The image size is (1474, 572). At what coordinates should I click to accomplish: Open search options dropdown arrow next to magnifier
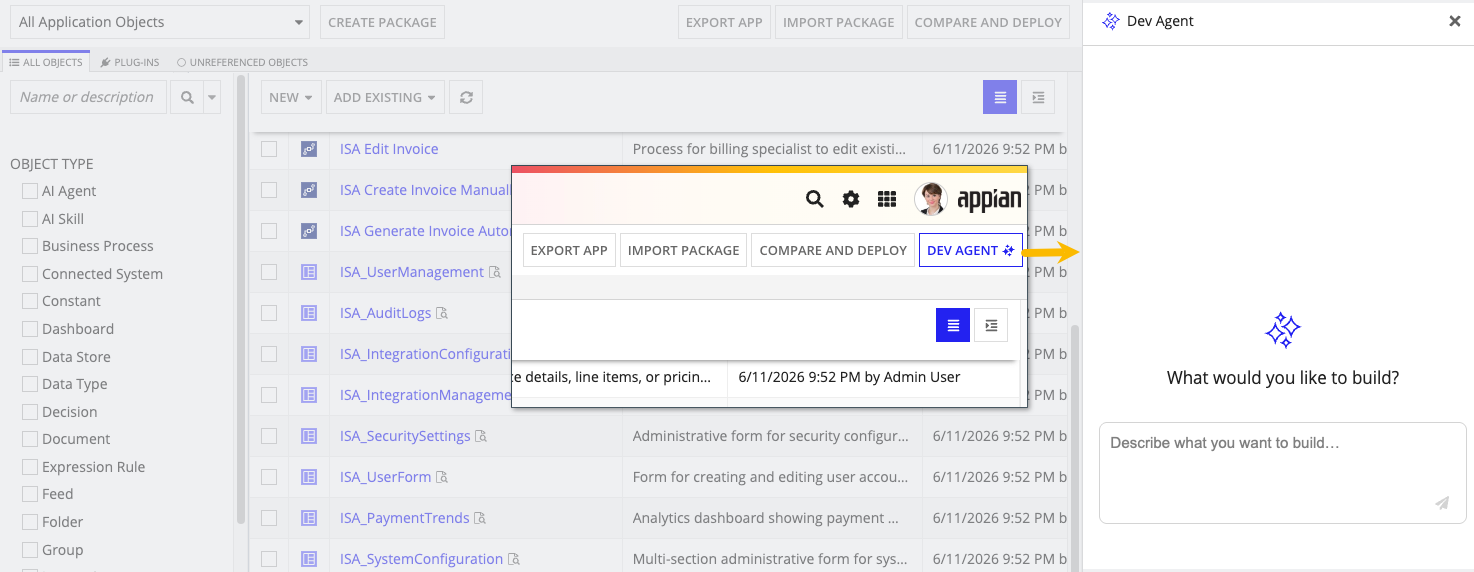pyautogui.click(x=211, y=97)
